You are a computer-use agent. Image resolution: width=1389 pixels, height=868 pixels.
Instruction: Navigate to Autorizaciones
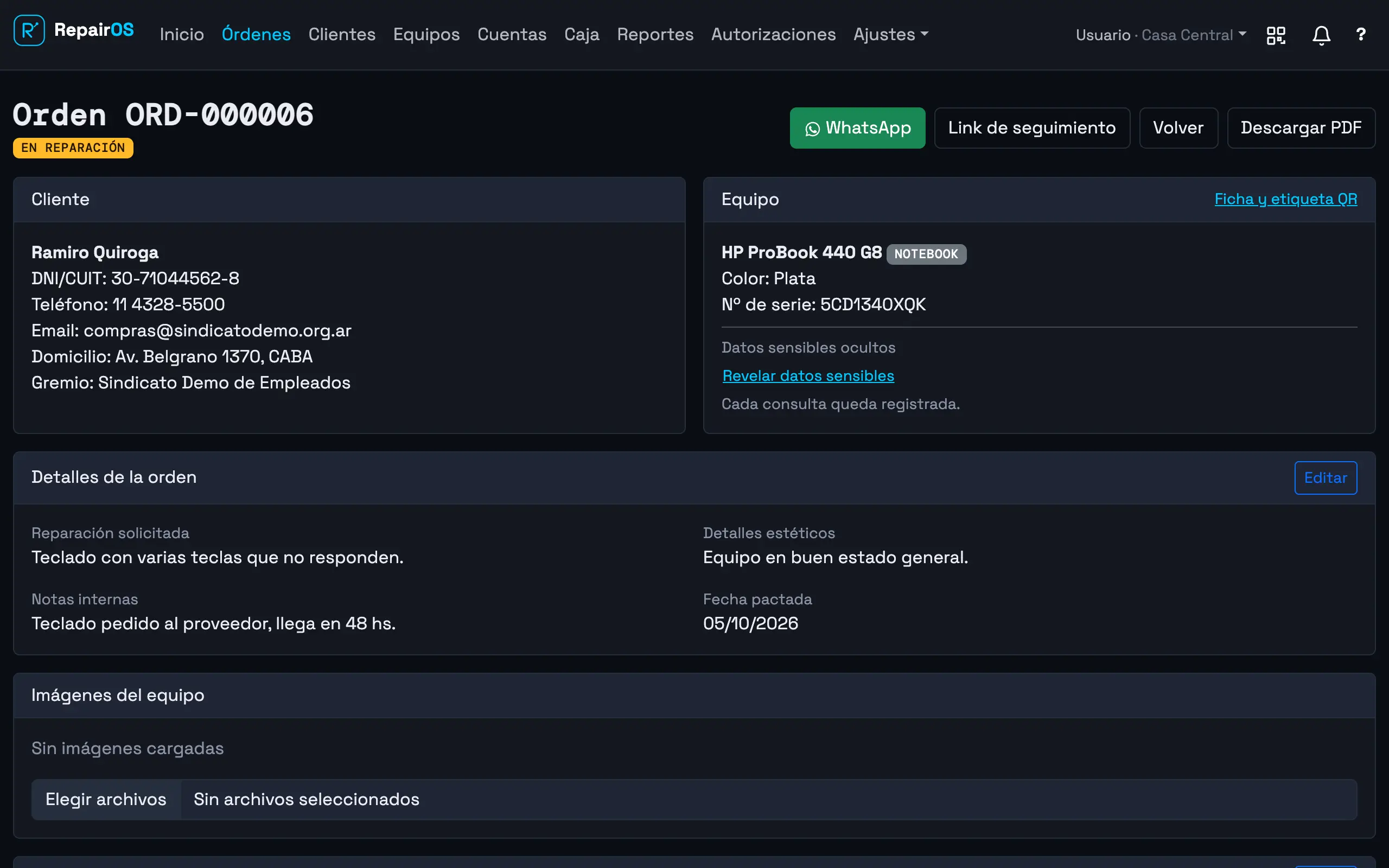[x=773, y=34]
